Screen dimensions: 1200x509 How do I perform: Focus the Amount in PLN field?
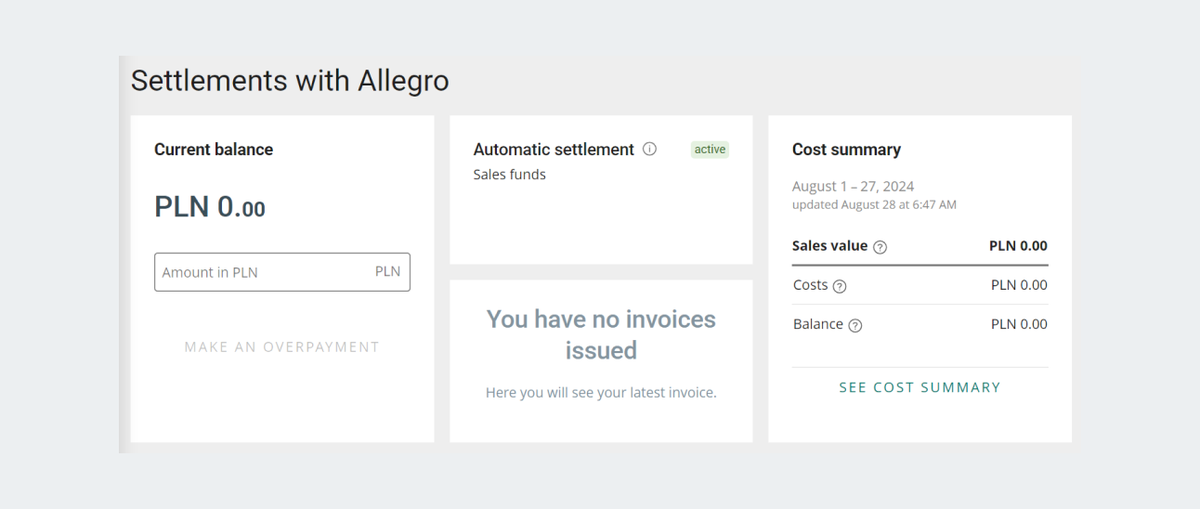point(282,272)
